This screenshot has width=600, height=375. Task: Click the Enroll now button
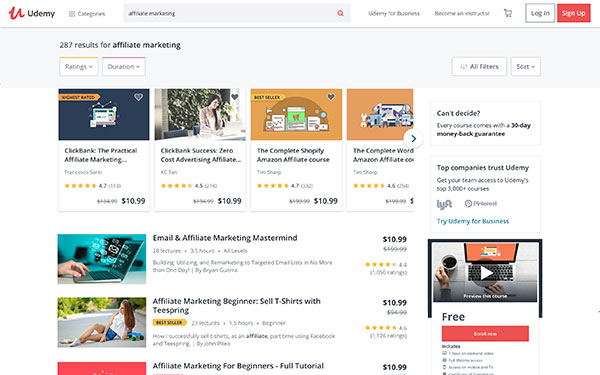pyautogui.click(x=485, y=334)
